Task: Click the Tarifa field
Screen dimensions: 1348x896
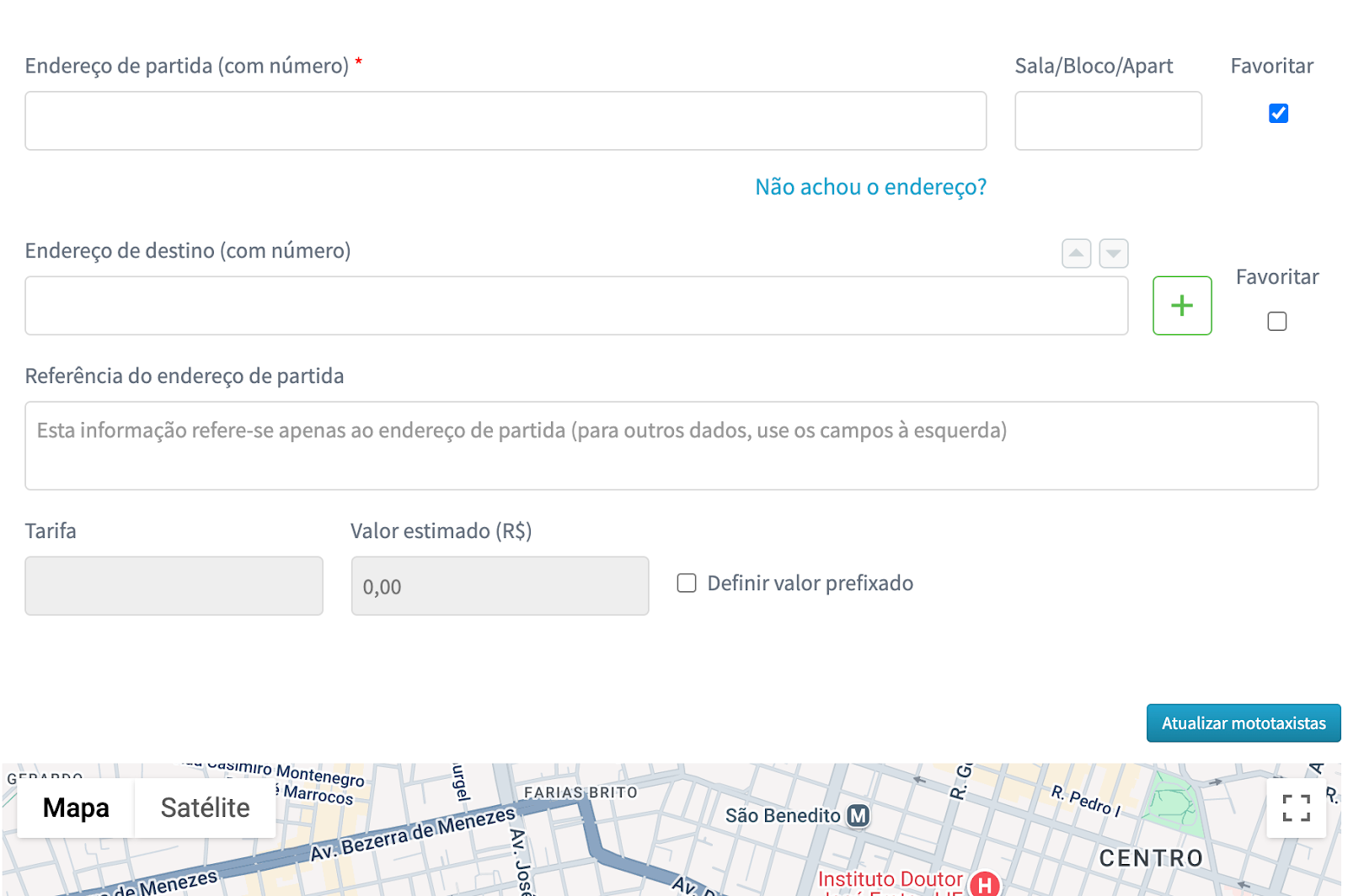Action: [x=174, y=586]
